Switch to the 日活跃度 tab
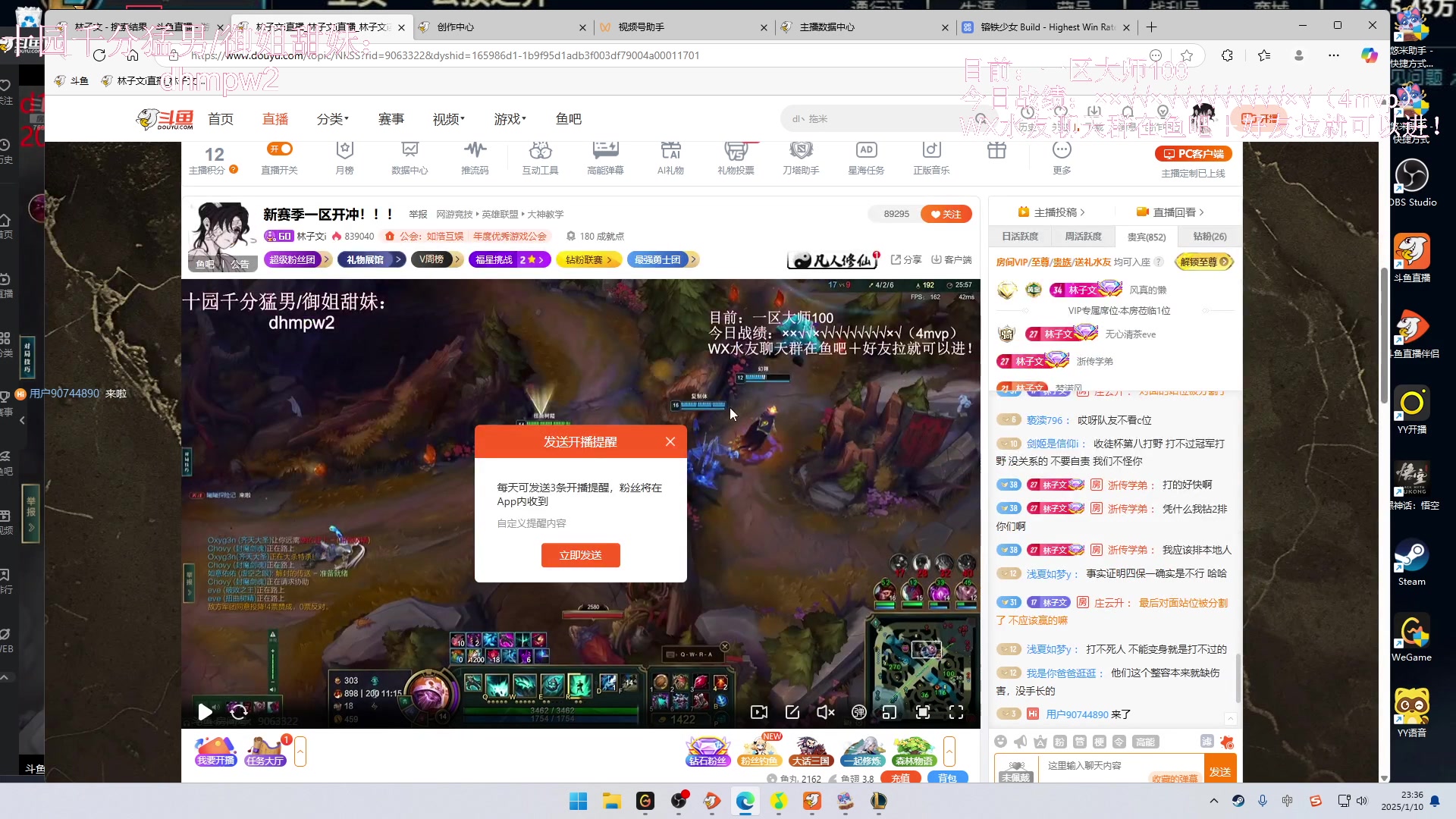1456x819 pixels. tap(1020, 237)
